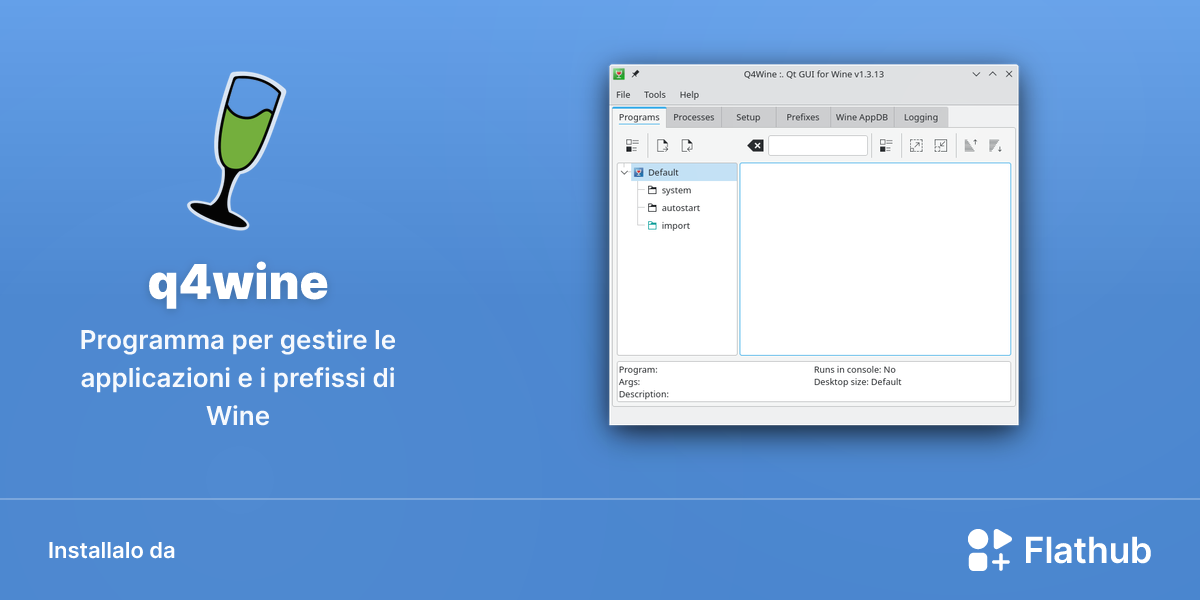
Task: Click the 'q4wine' heading text
Action: 238,283
